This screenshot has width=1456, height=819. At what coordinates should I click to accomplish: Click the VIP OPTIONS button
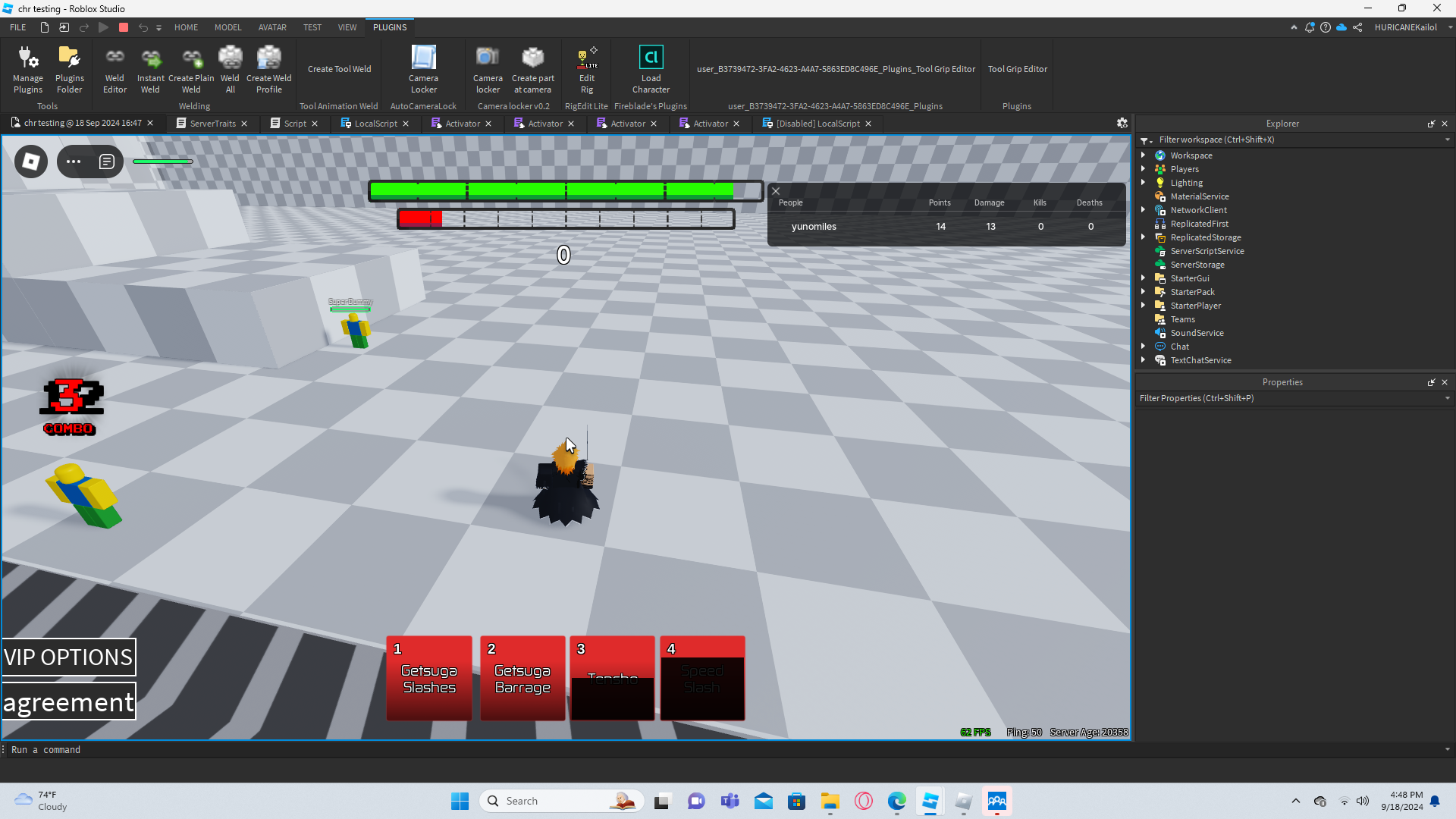pos(68,657)
